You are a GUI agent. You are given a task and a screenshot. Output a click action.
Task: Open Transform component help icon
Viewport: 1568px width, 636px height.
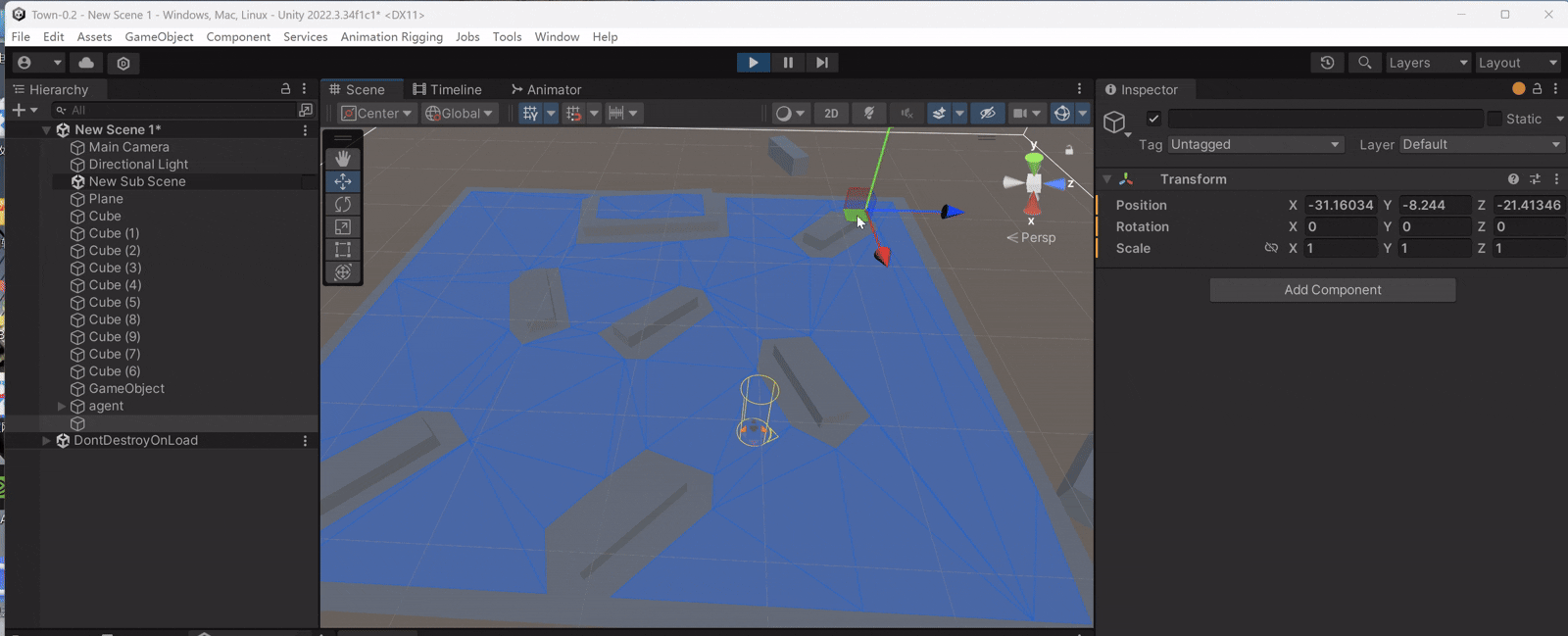[x=1513, y=179]
